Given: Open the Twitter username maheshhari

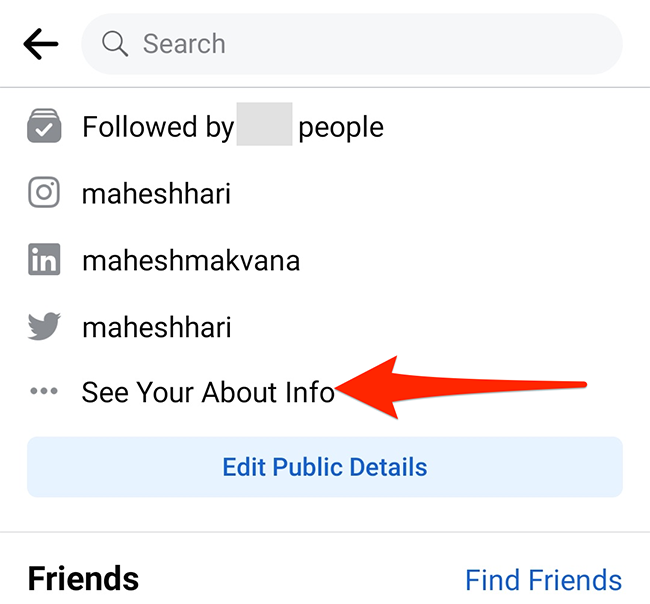Looking at the screenshot, I should (x=156, y=327).
